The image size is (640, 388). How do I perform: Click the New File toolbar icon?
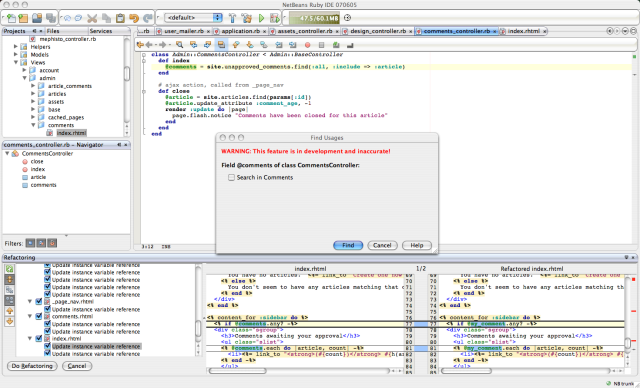click(11, 18)
